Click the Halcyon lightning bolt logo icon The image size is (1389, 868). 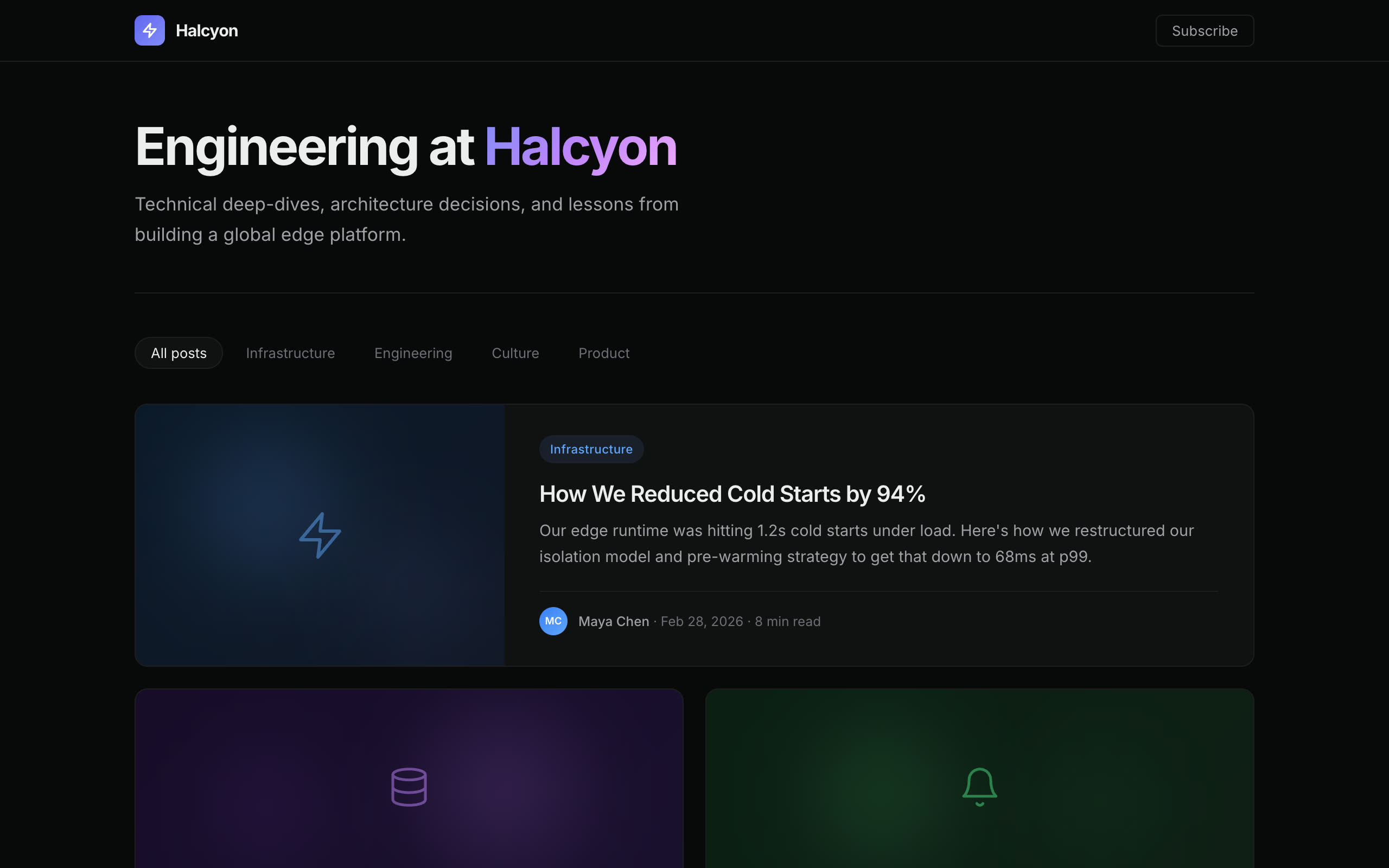(x=149, y=30)
